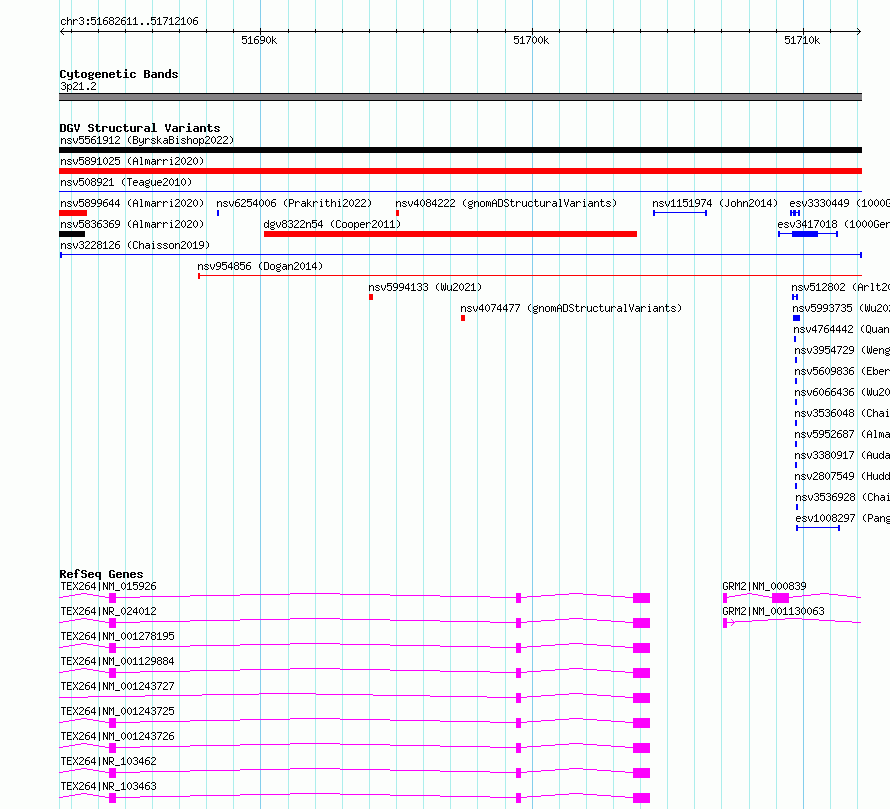Open nsv6254006 (Prakrithi2022) variant
This screenshot has width=890, height=809.
click(x=294, y=203)
